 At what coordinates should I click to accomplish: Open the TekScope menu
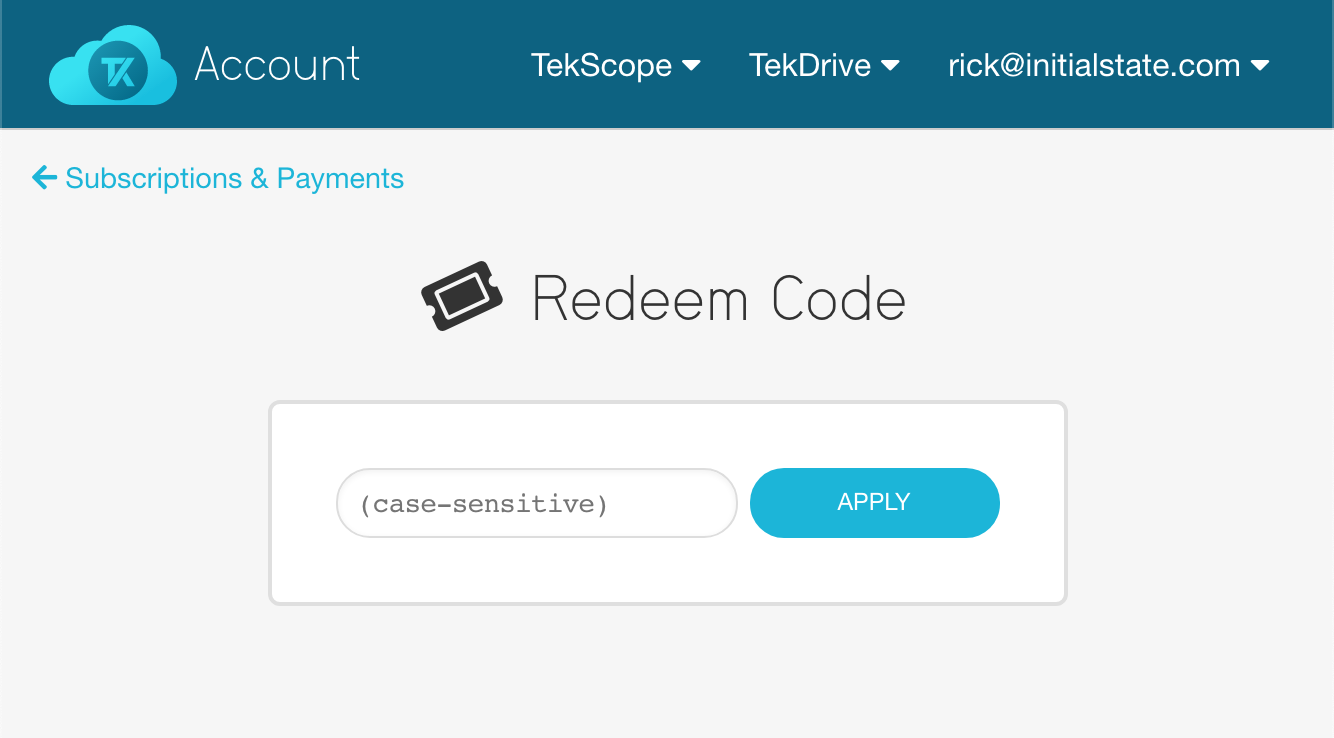pyautogui.click(x=602, y=66)
